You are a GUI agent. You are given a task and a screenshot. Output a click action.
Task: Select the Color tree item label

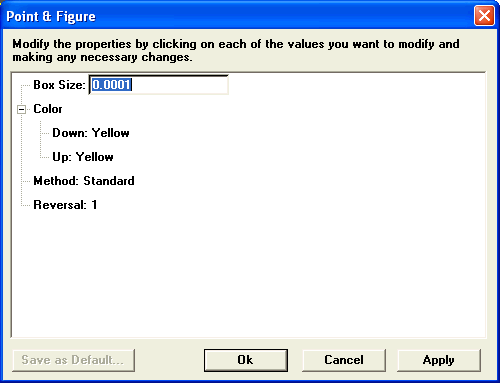tap(48, 109)
